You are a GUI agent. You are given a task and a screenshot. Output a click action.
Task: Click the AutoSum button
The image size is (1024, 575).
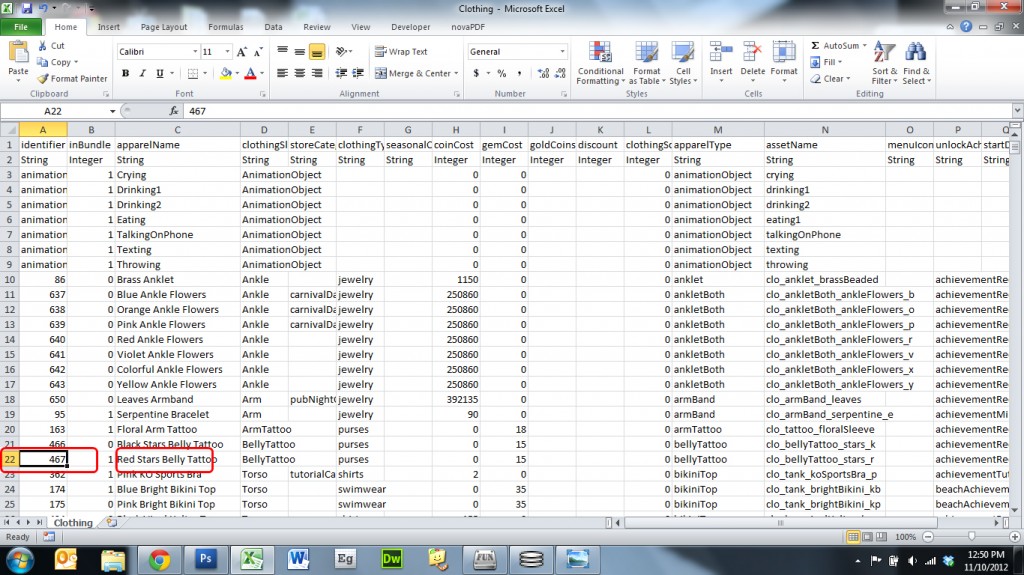coord(834,45)
